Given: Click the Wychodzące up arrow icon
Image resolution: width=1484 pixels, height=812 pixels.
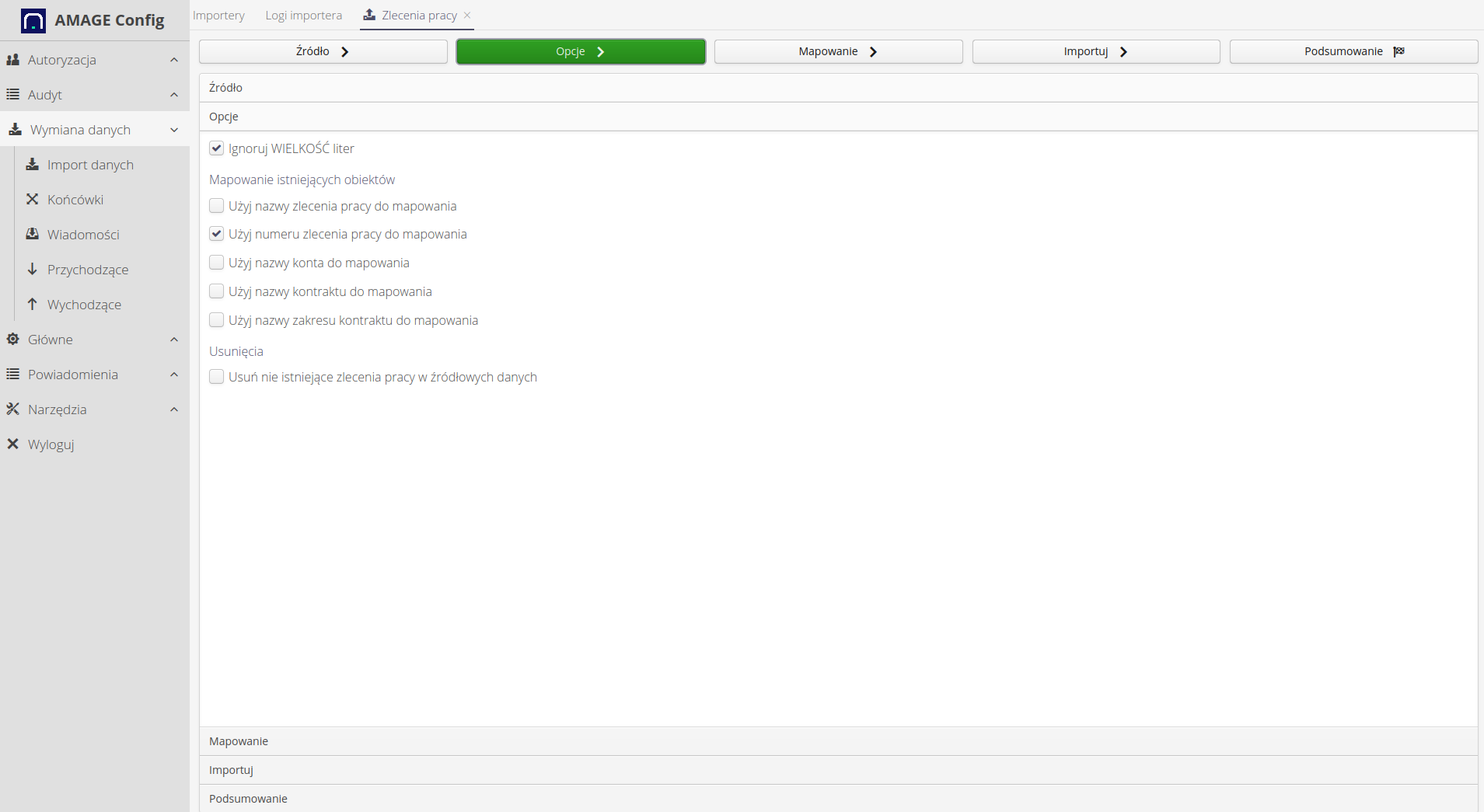Looking at the screenshot, I should click(33, 305).
